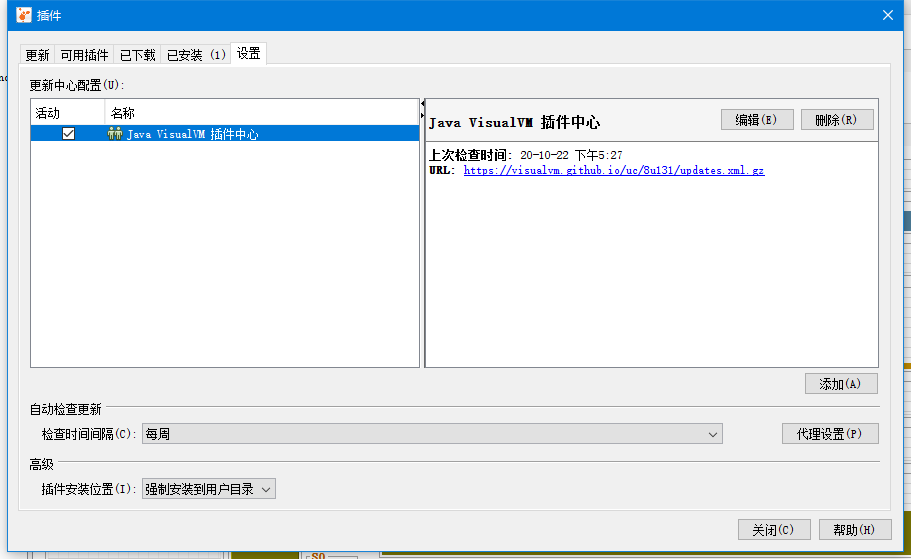Open the 已安装 (1) tab
The image size is (911, 559).
(196, 55)
